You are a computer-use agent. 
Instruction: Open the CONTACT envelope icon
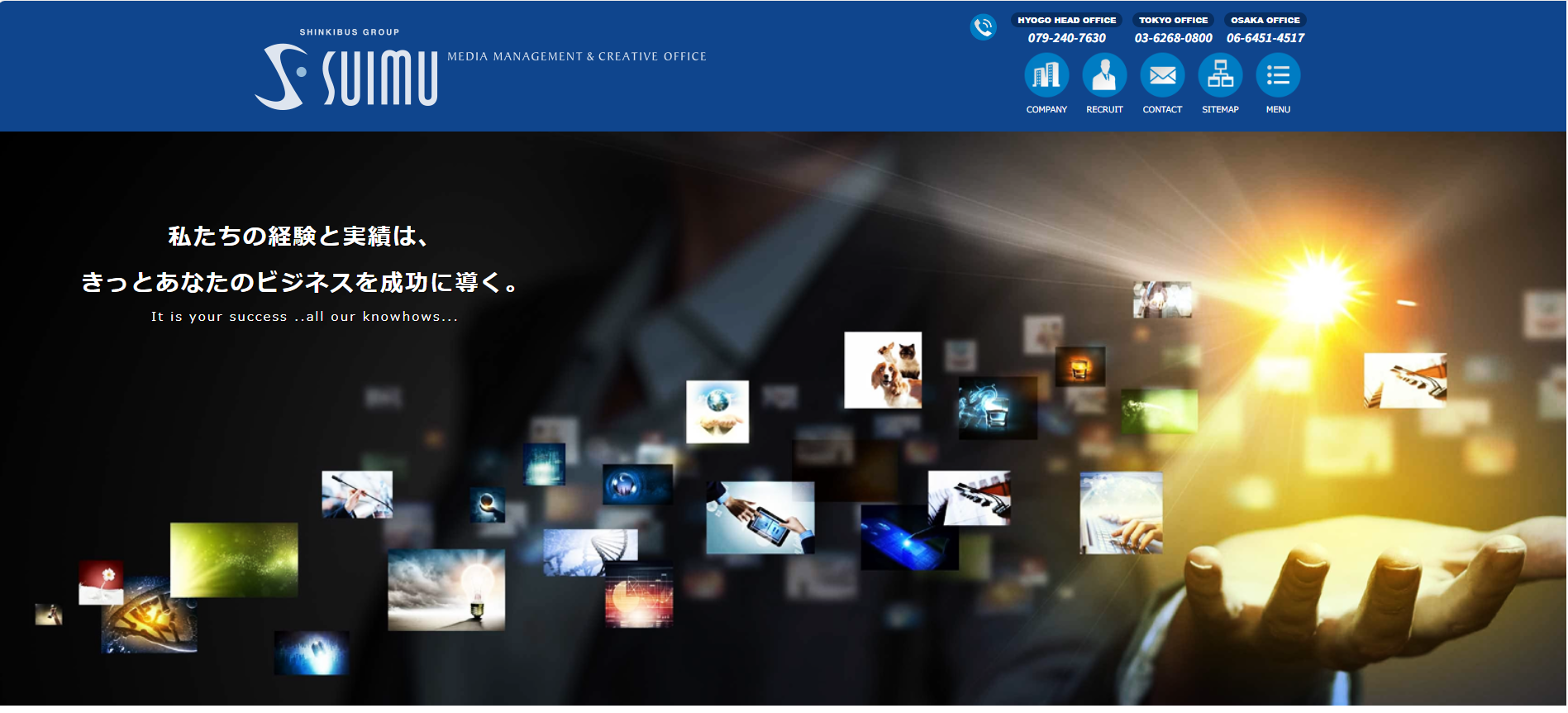pyautogui.click(x=1162, y=75)
